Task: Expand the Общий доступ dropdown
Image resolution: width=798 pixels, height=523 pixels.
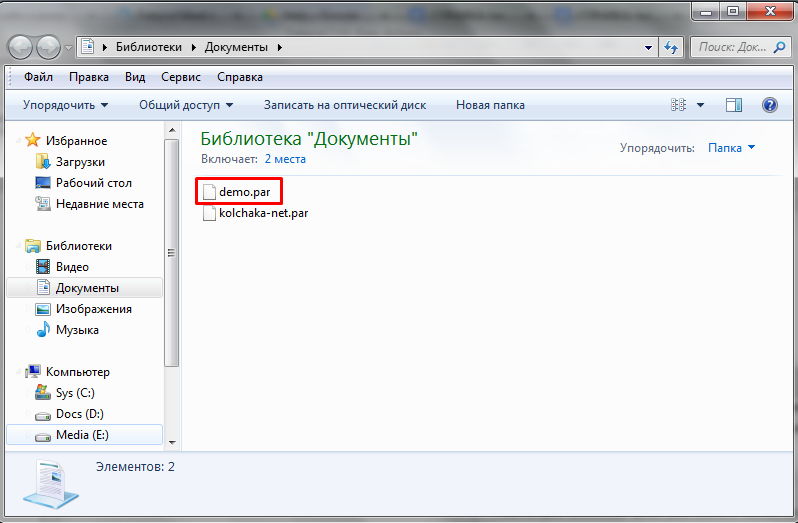Action: pos(186,105)
